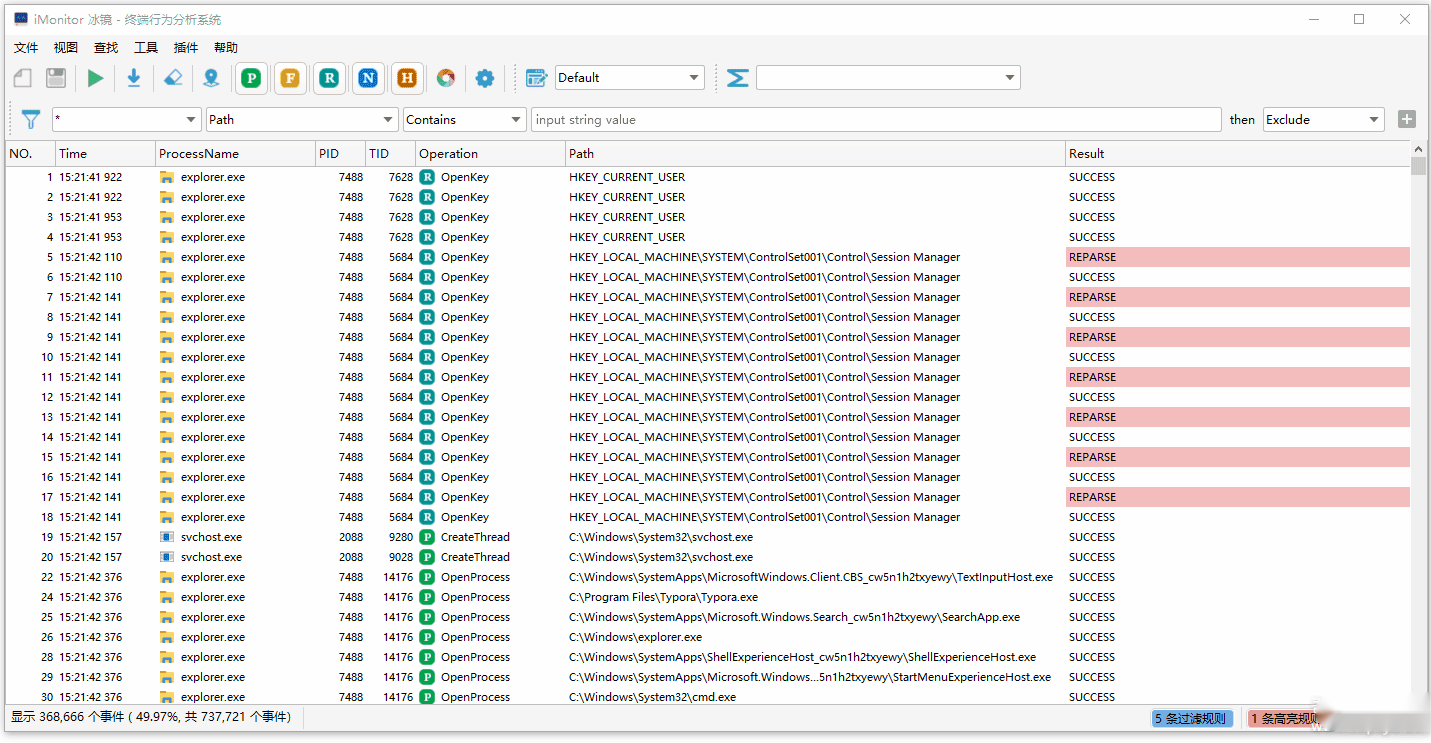Toggle the orange F file events filter
1431x743 pixels.
tap(290, 78)
